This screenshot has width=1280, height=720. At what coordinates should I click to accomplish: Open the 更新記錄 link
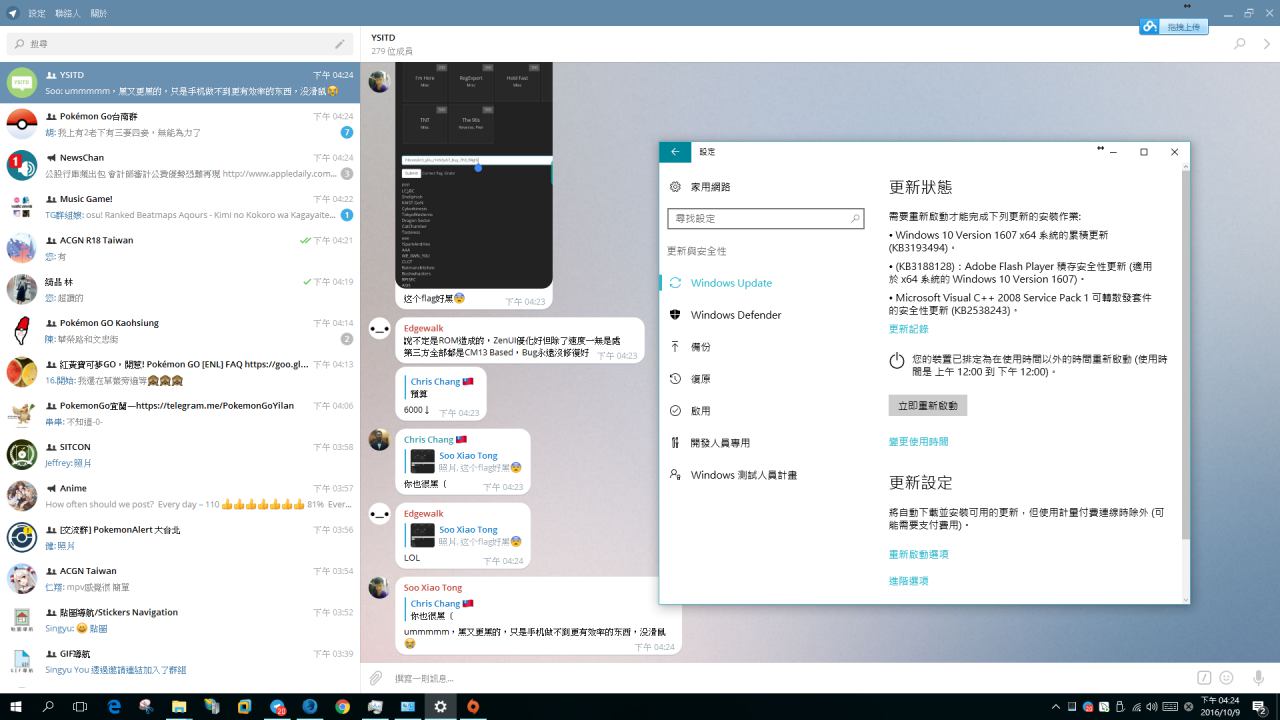[908, 329]
